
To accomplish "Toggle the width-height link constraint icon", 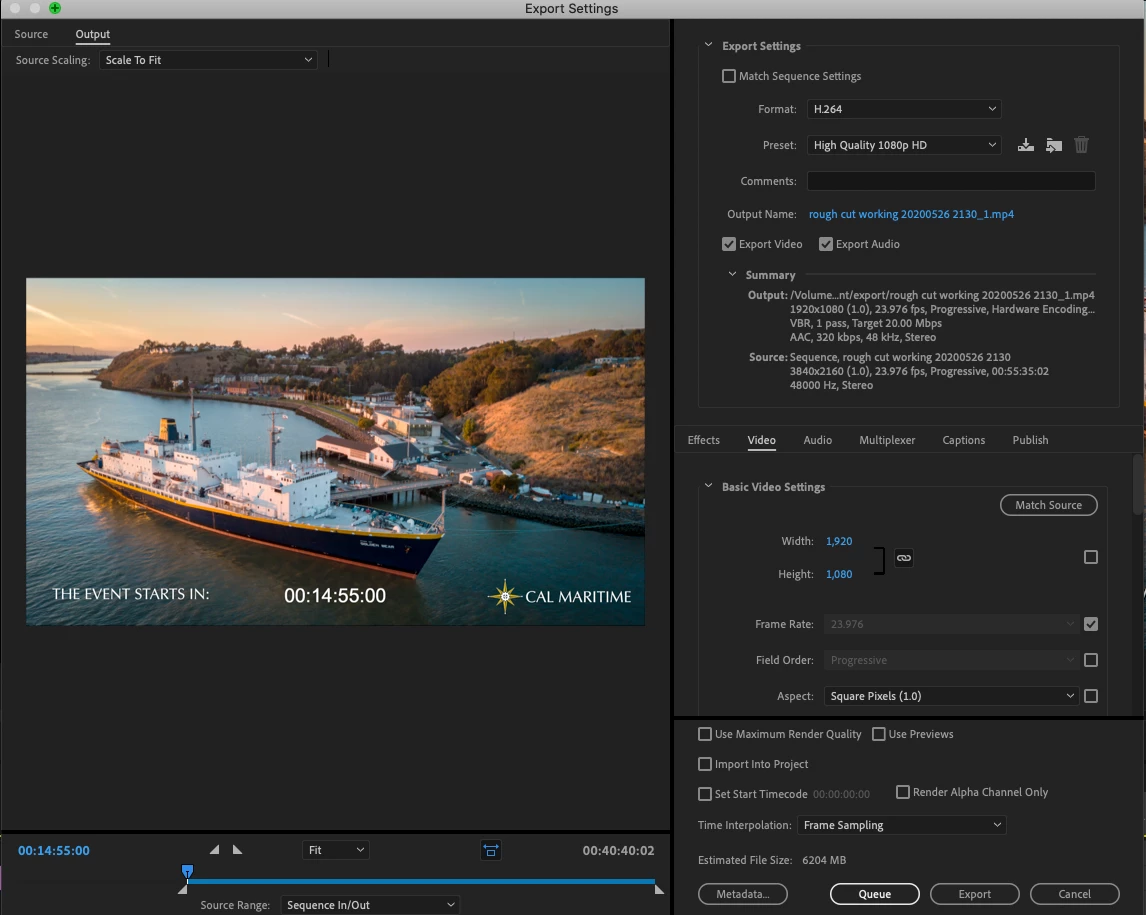I will [x=904, y=558].
